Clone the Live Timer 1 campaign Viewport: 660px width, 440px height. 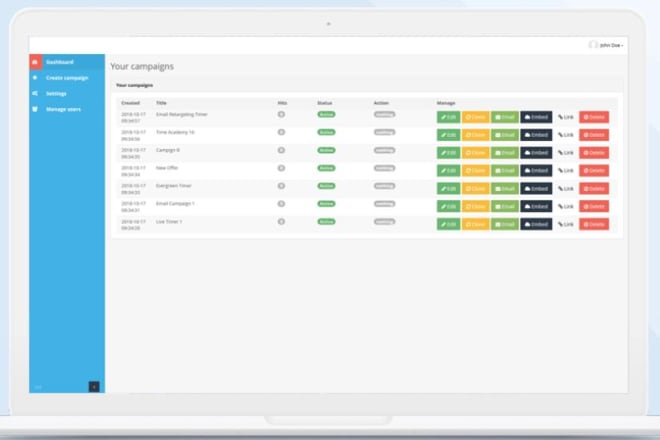476,224
